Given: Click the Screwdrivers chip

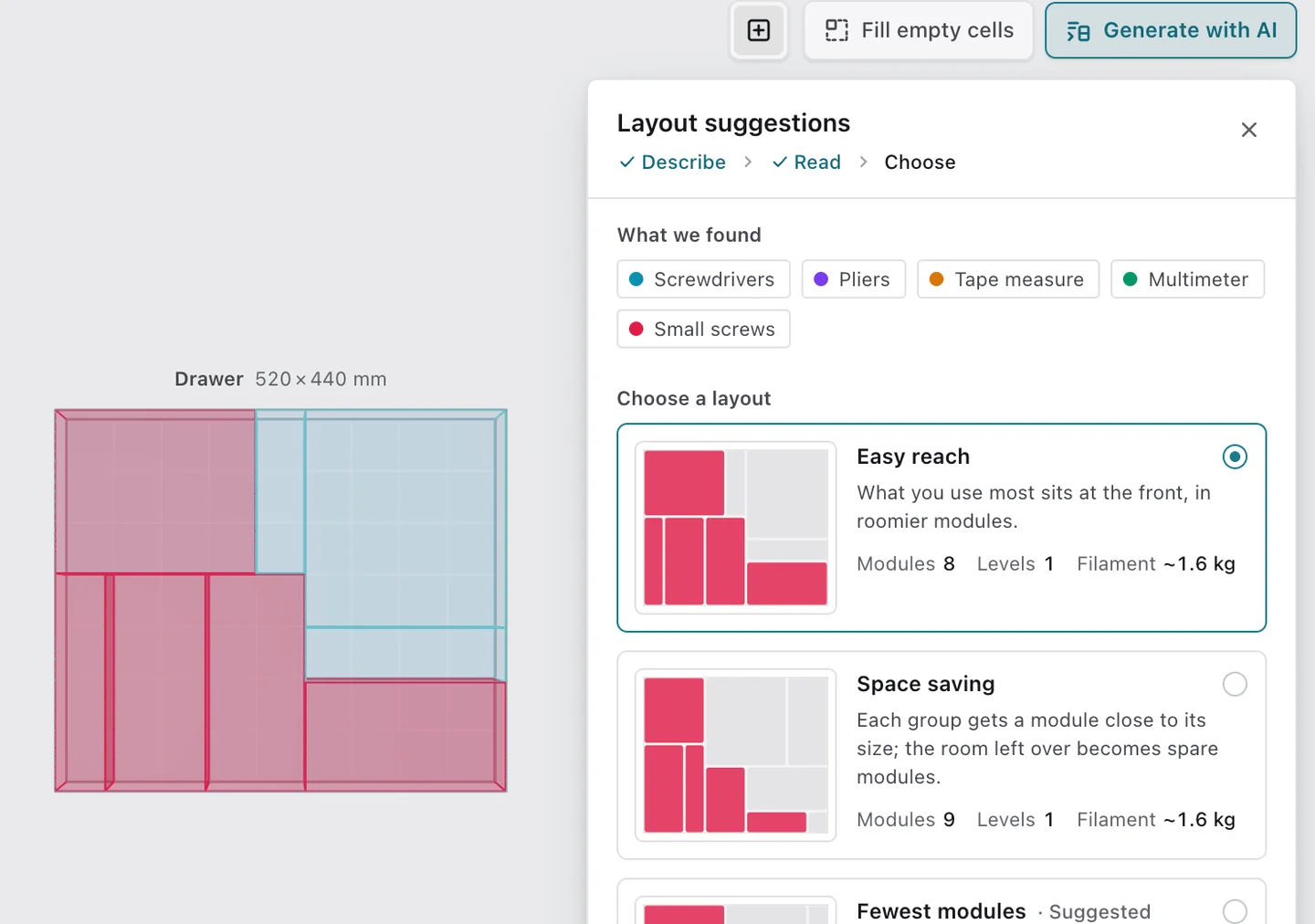Looking at the screenshot, I should point(703,279).
